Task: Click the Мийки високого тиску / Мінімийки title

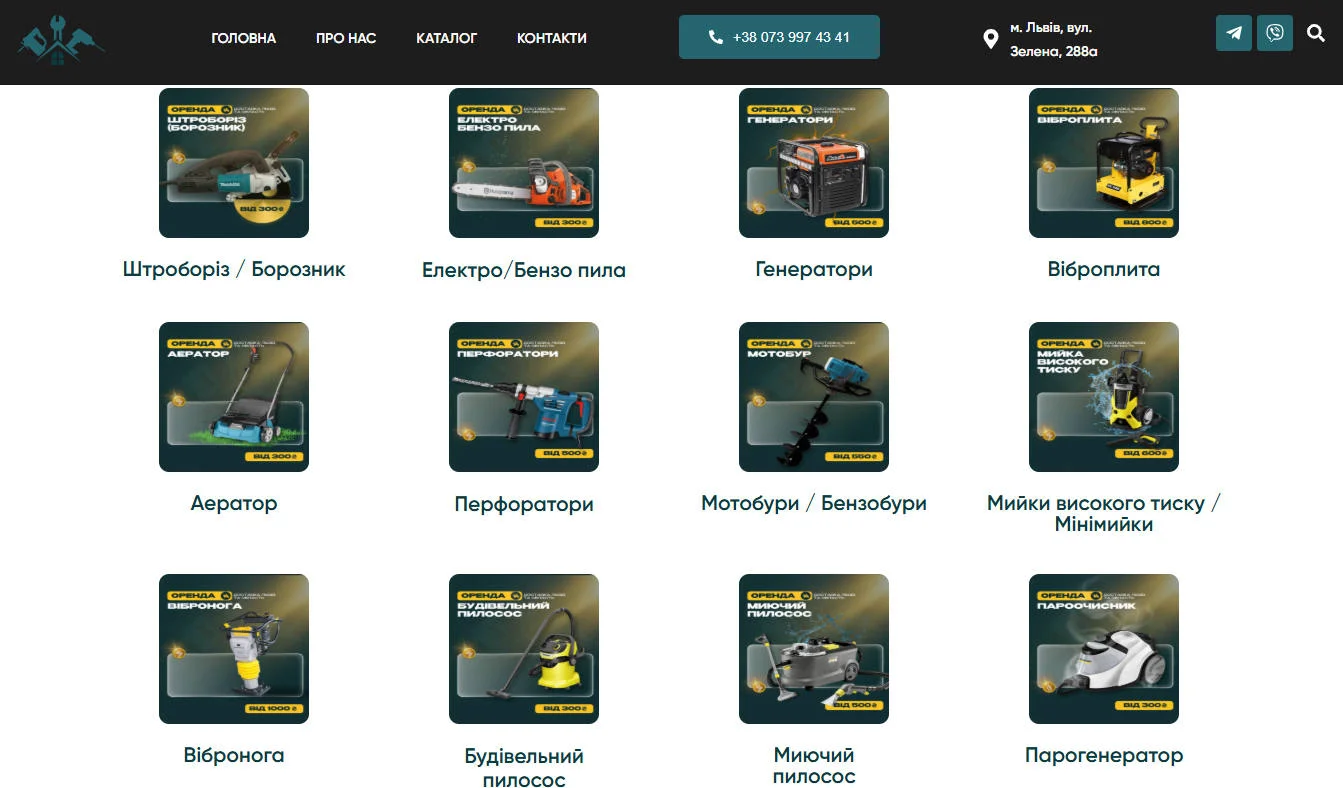Action: pyautogui.click(x=1104, y=513)
